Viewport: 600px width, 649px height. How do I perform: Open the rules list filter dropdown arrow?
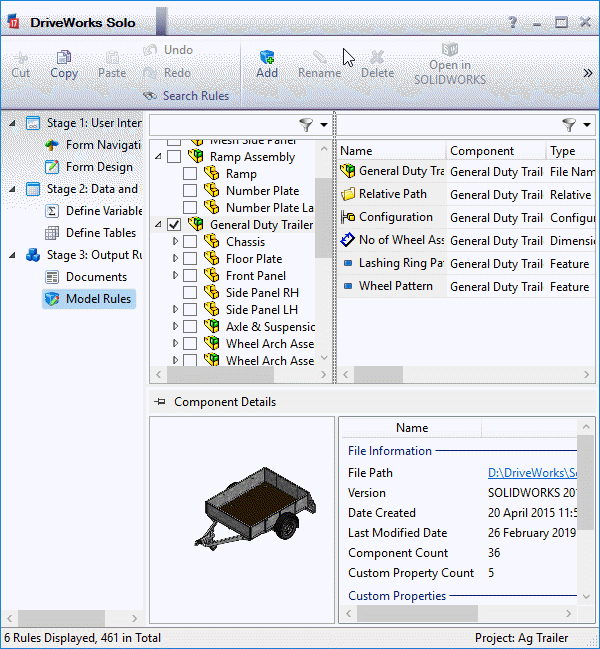click(x=587, y=125)
